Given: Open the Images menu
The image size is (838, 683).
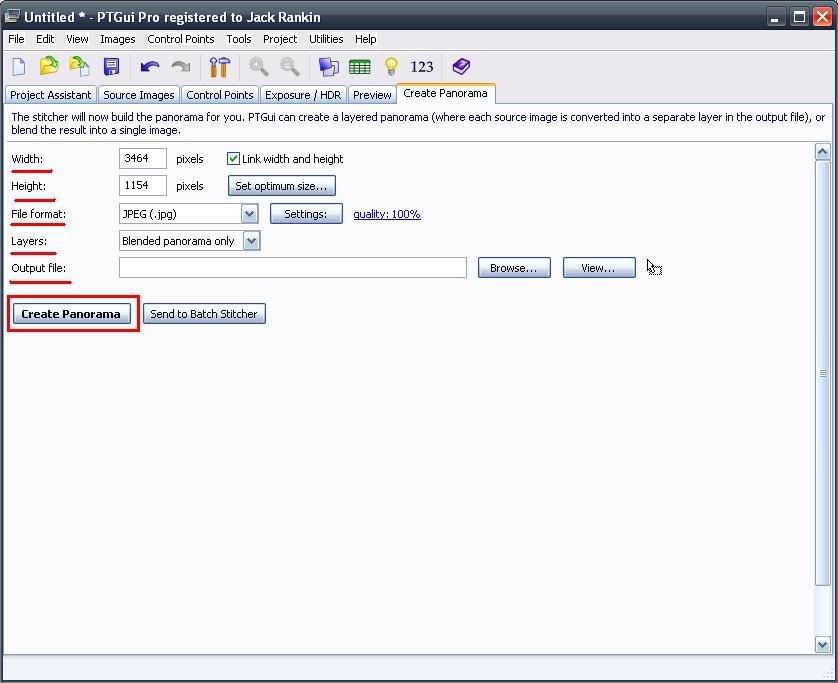Looking at the screenshot, I should pyautogui.click(x=118, y=39).
